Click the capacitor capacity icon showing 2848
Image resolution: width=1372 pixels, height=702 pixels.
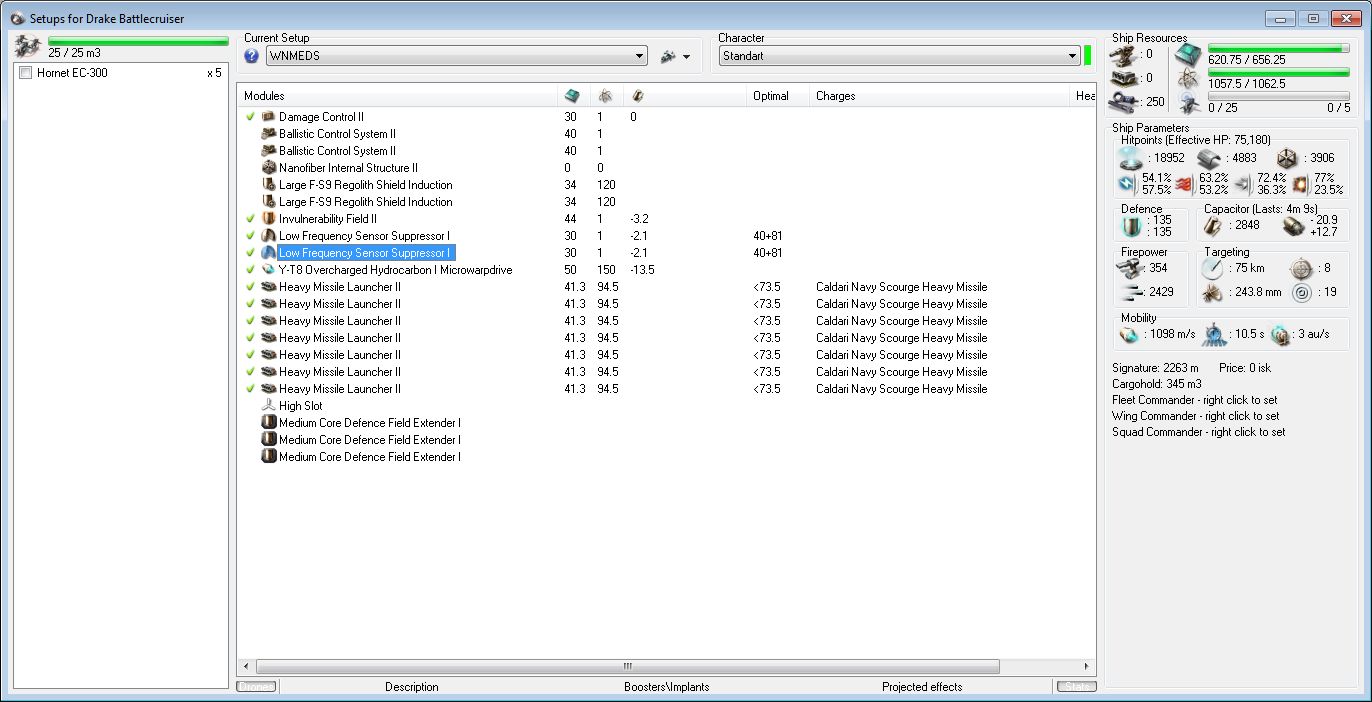point(1215,226)
